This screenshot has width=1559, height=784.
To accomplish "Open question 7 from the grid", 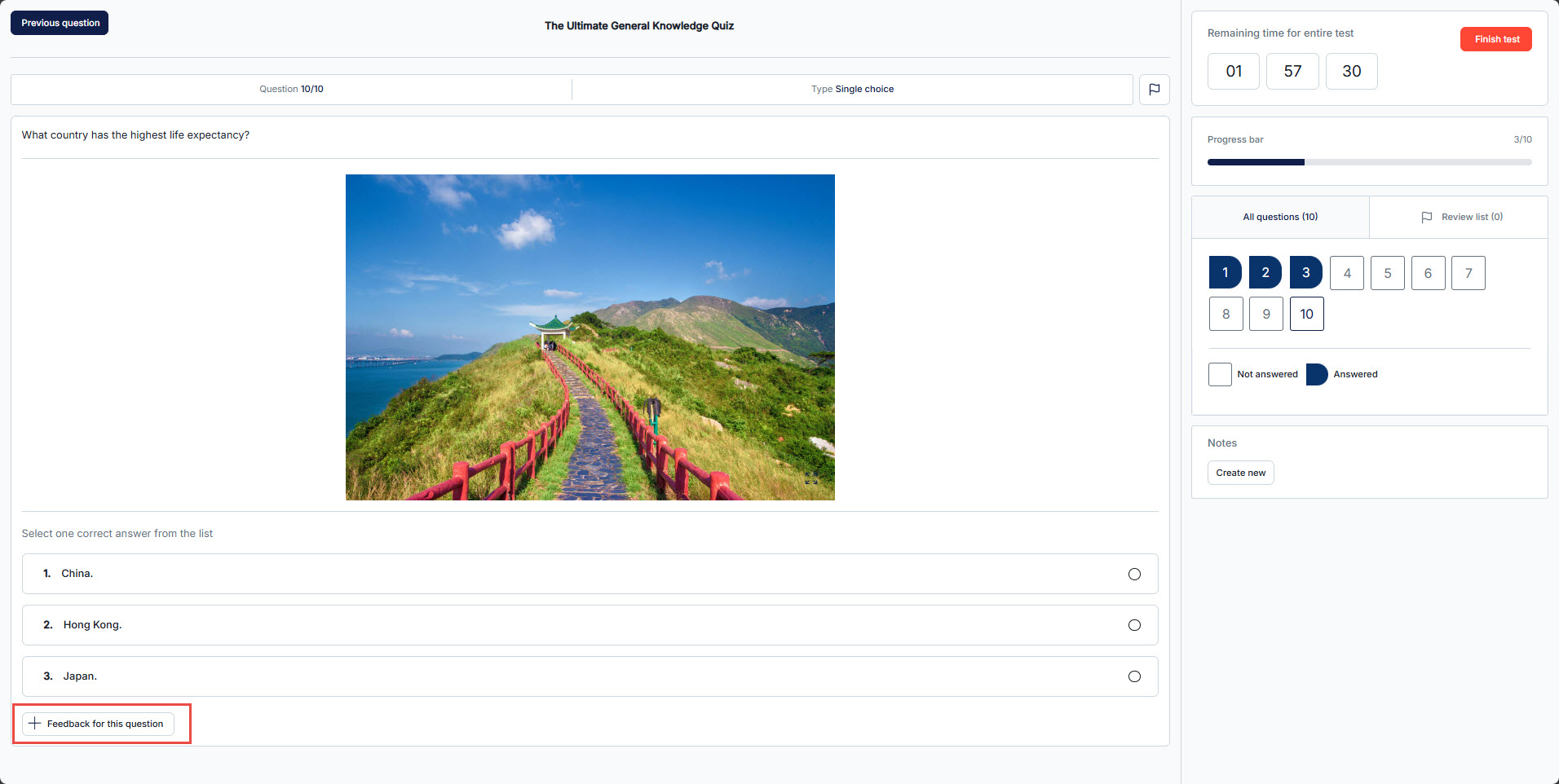I will tap(1468, 273).
